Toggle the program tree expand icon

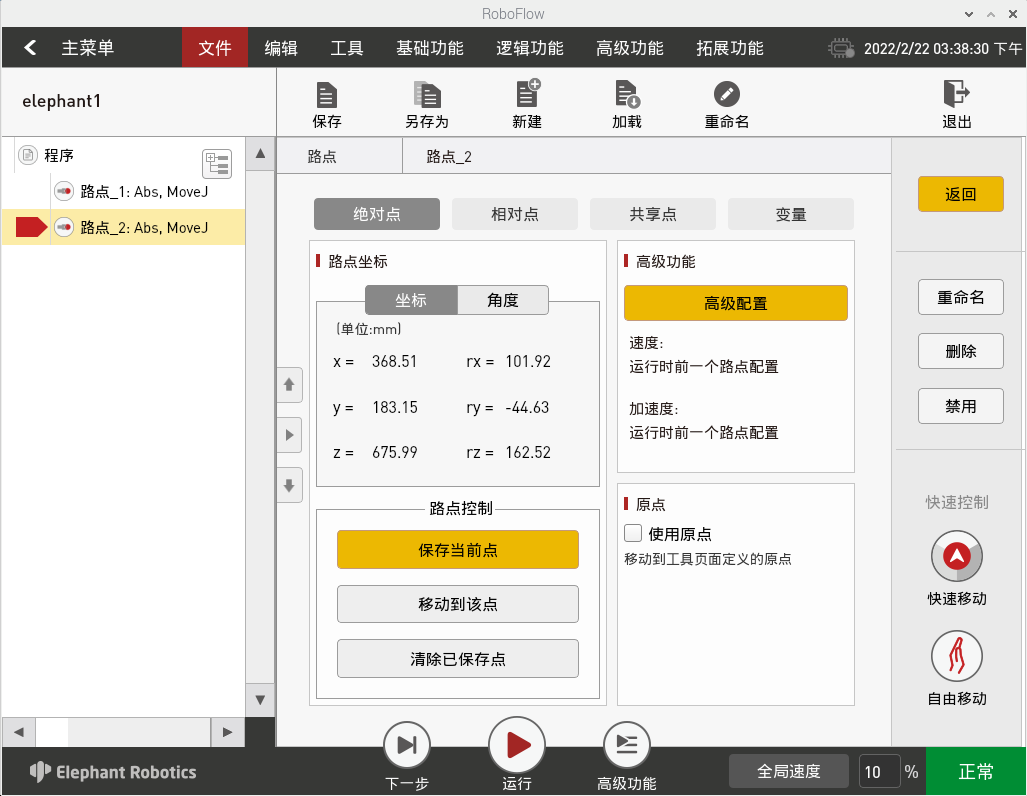point(216,163)
